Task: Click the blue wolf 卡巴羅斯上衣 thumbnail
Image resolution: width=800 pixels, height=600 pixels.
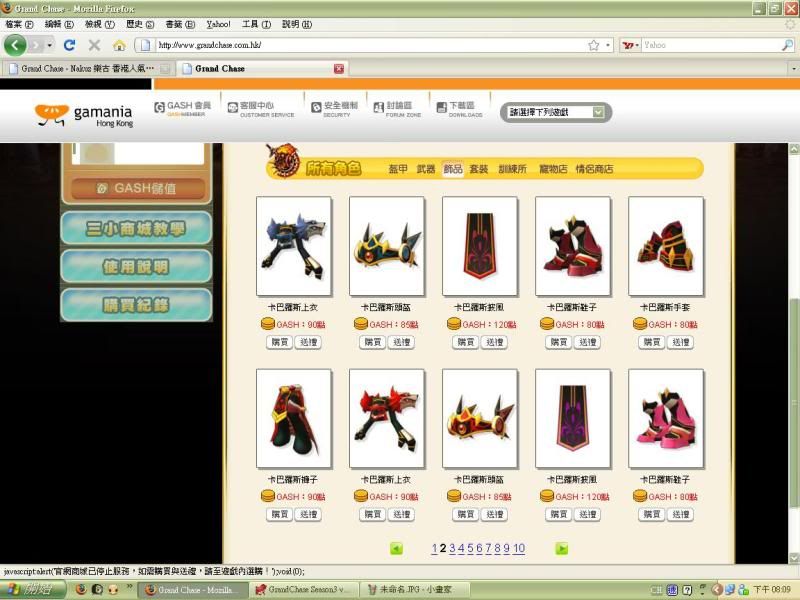Action: (293, 246)
